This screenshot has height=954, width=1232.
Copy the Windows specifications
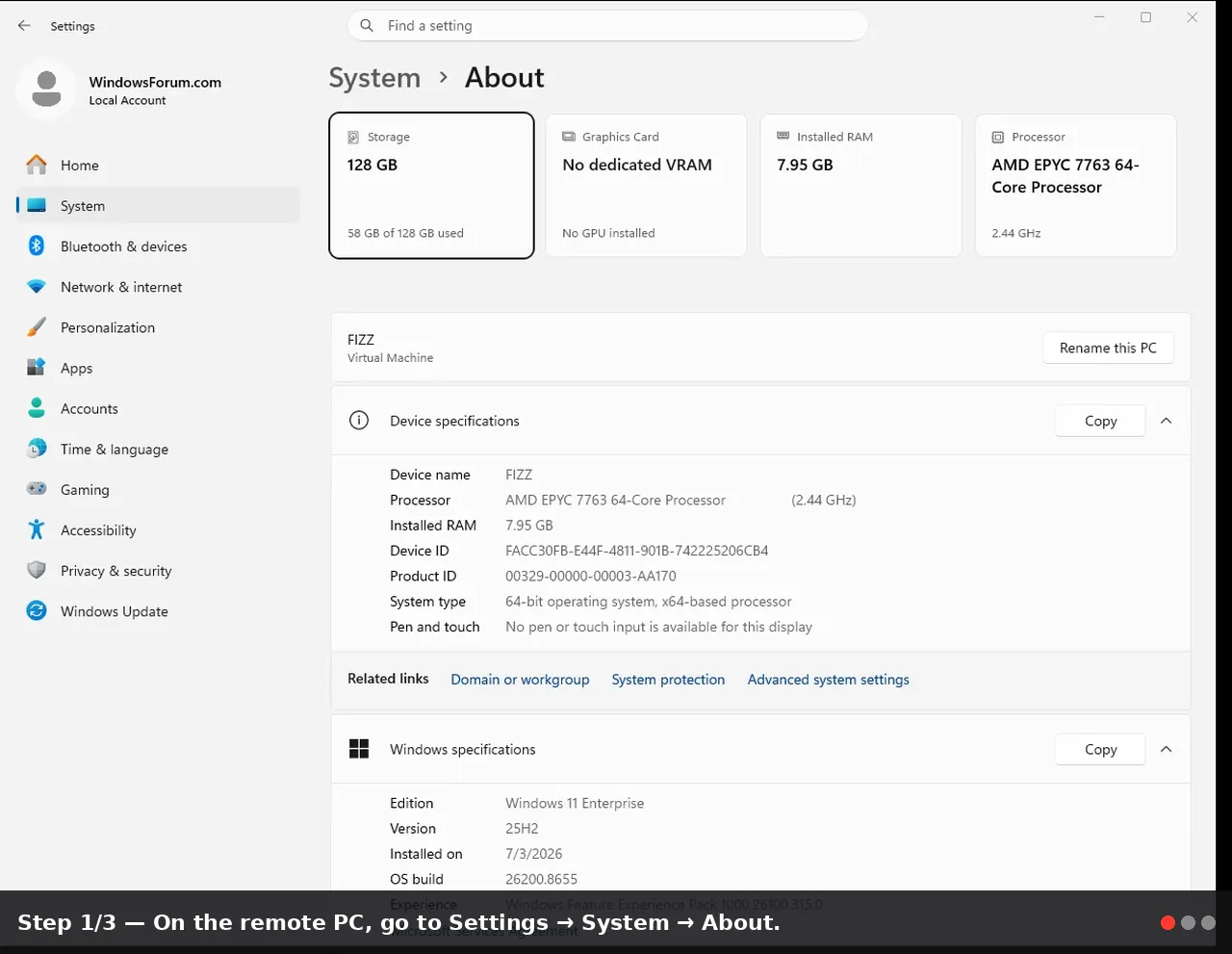tap(1100, 749)
